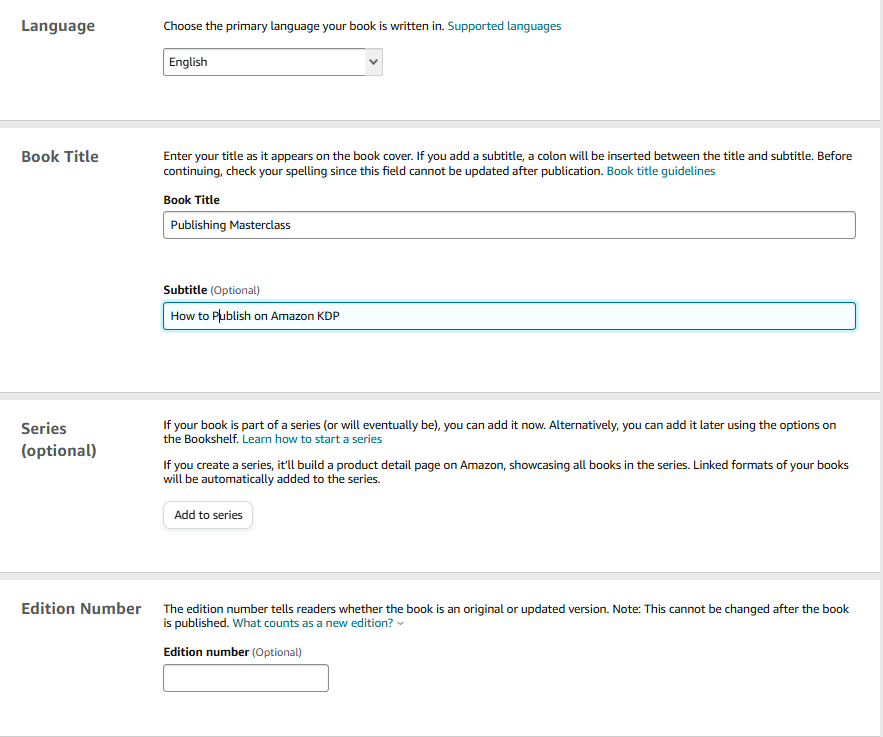This screenshot has width=883, height=737.
Task: Click the empty Edition number input box
Action: [x=246, y=678]
